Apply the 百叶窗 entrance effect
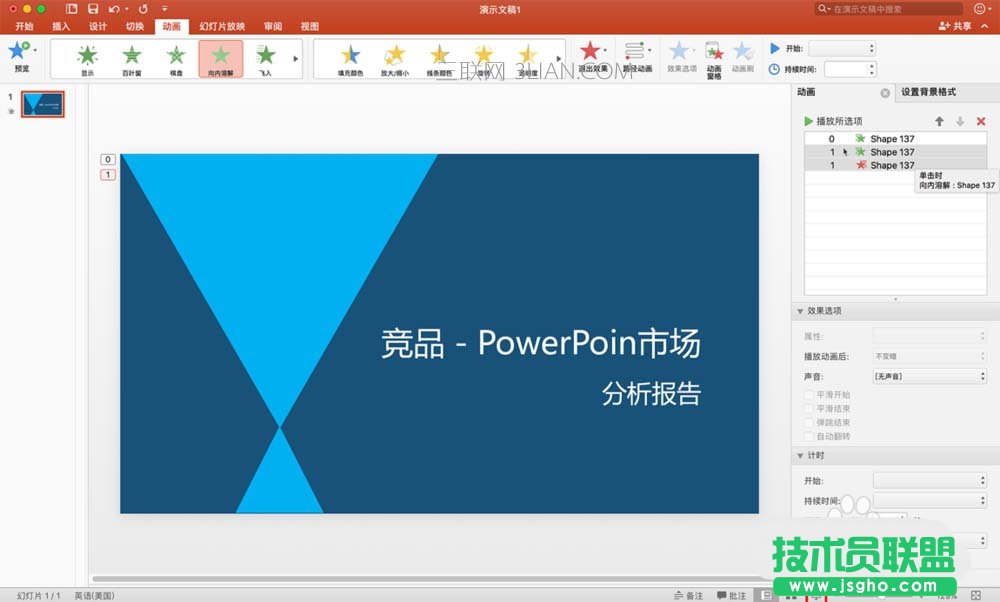This screenshot has height=602, width=1000. pyautogui.click(x=131, y=59)
